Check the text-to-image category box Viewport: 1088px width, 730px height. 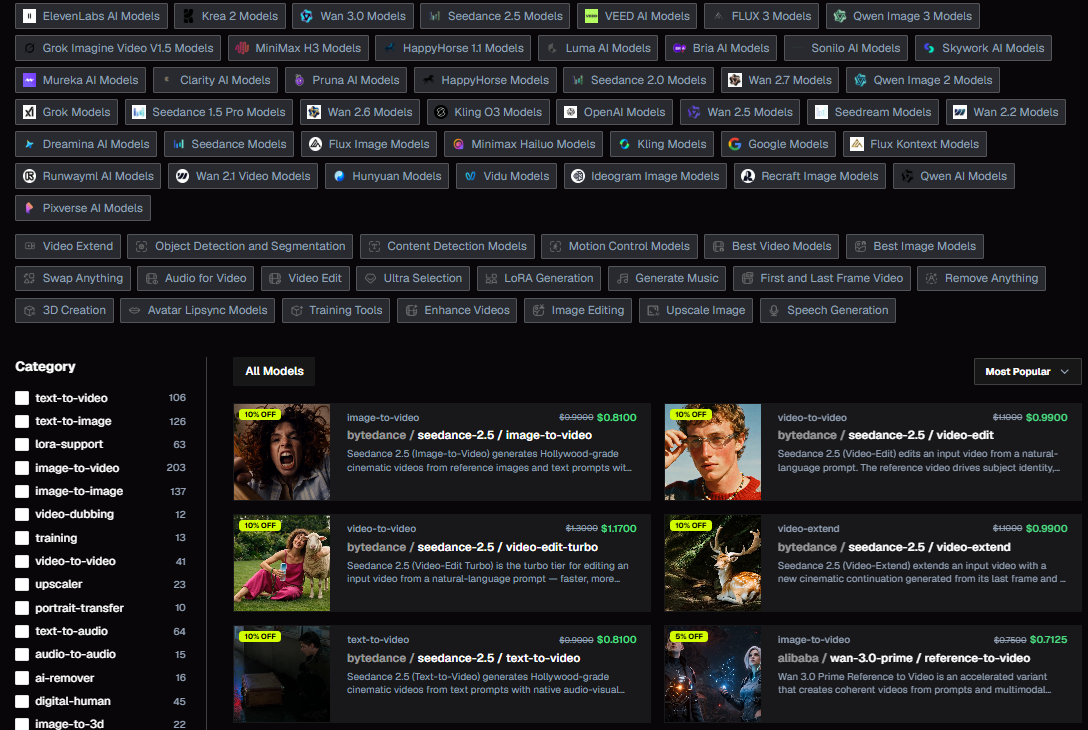pyautogui.click(x=22, y=421)
